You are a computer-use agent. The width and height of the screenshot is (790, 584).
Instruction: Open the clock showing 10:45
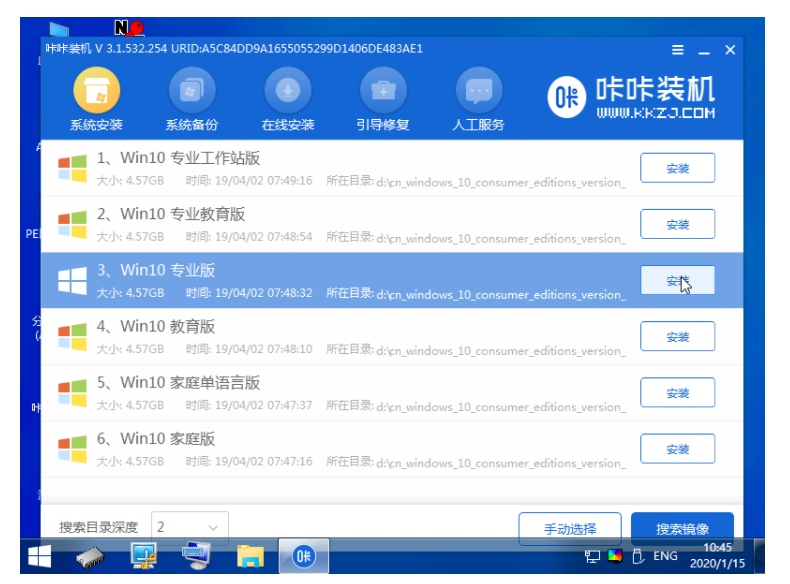717,555
